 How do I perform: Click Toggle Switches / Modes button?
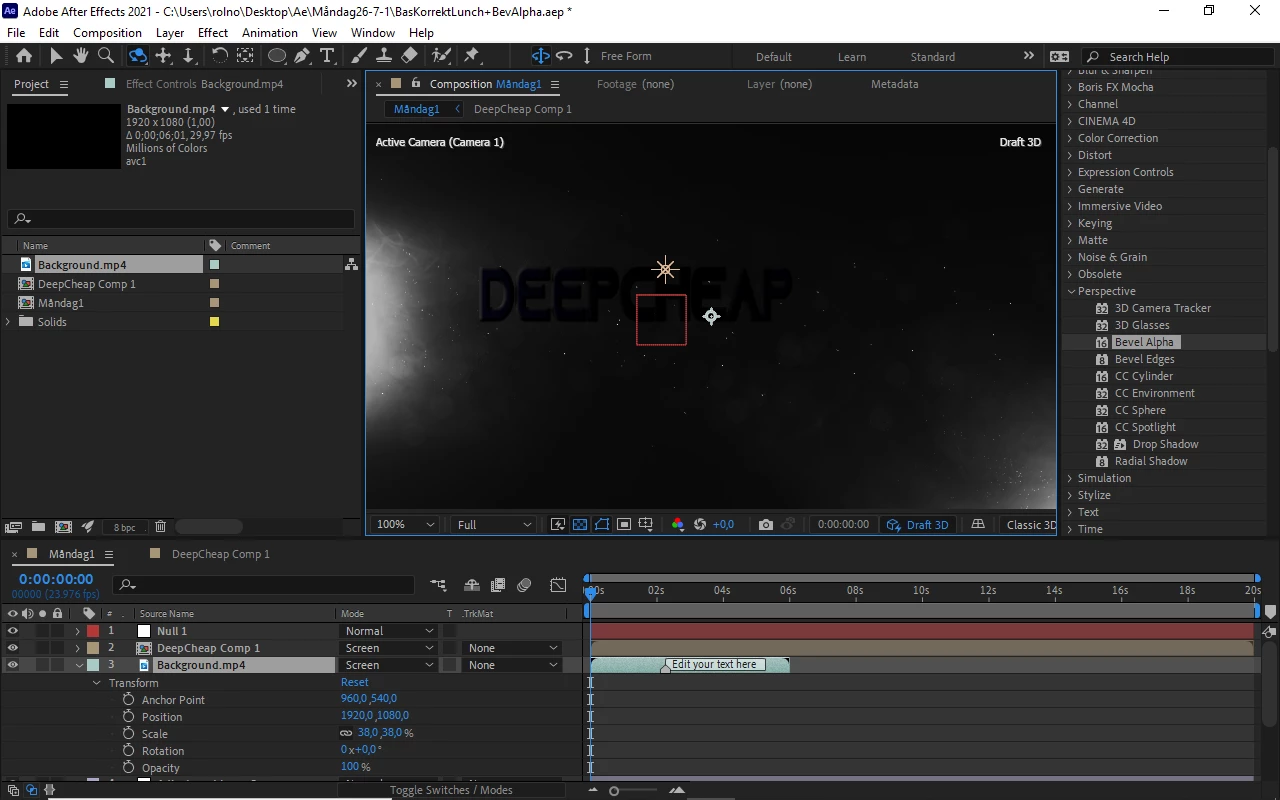tap(451, 790)
